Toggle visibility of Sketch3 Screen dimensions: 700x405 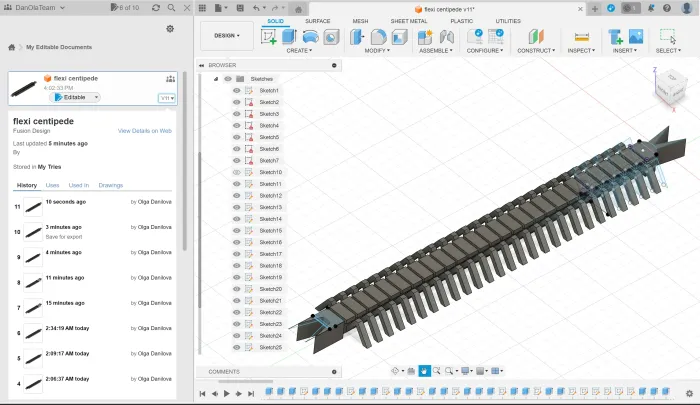click(x=237, y=114)
